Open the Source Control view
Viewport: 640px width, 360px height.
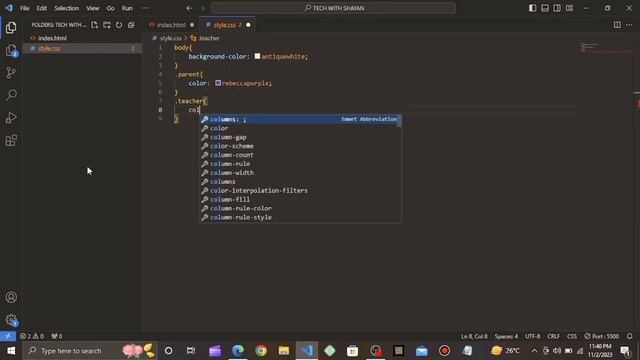[11, 73]
